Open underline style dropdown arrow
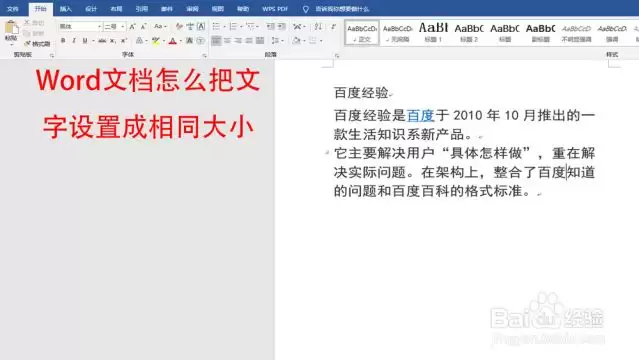The height and width of the screenshot is (360, 639). coord(93,41)
